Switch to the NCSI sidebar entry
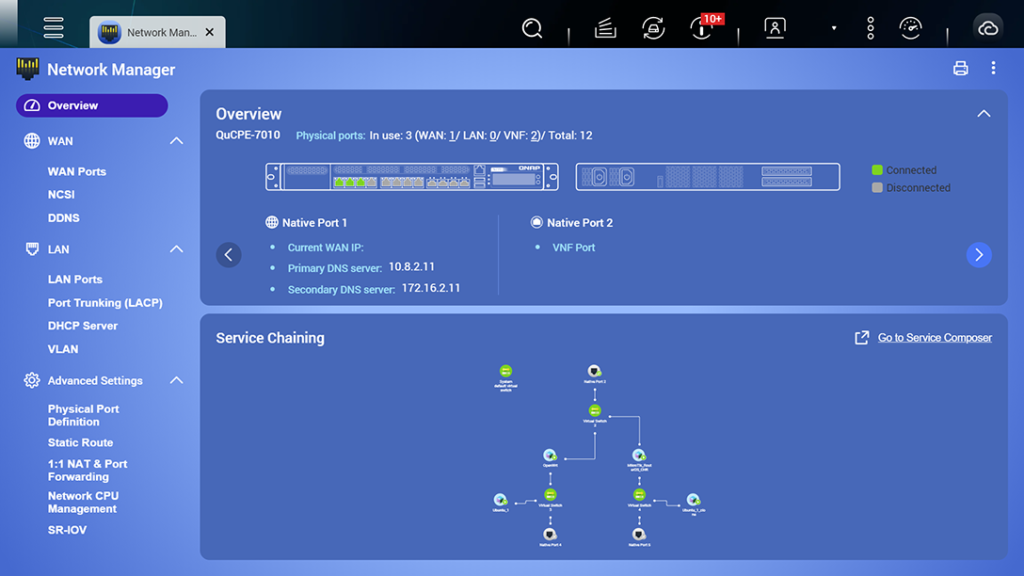1024x576 pixels. click(62, 194)
